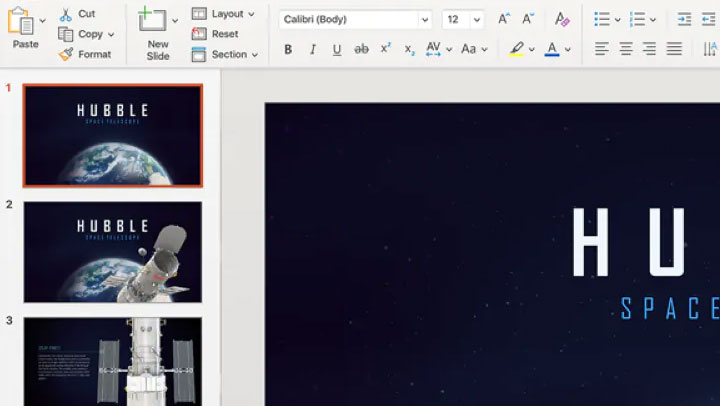Toggle underline formatting

point(336,49)
